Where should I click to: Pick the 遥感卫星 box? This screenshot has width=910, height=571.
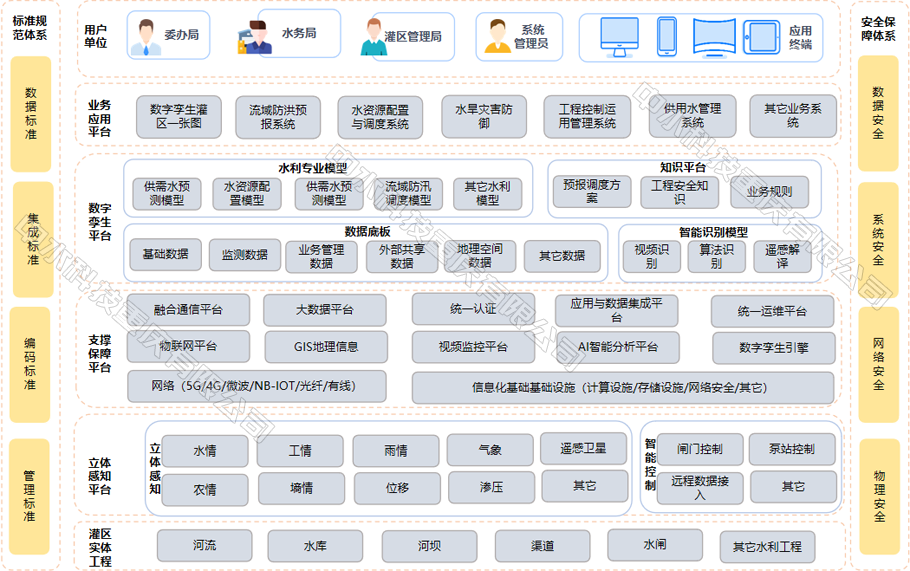point(583,448)
